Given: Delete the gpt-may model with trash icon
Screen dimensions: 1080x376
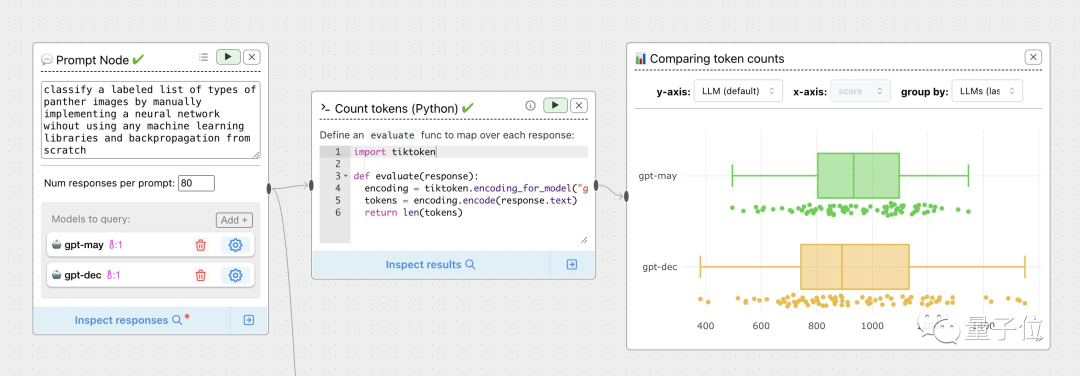Looking at the screenshot, I should (200, 244).
